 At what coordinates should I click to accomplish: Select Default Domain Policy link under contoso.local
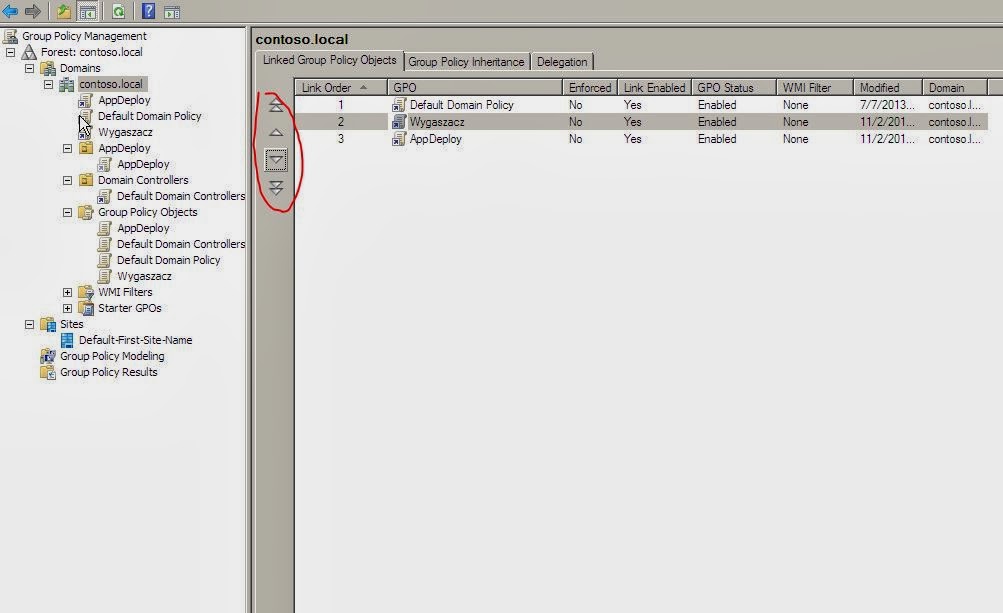150,116
